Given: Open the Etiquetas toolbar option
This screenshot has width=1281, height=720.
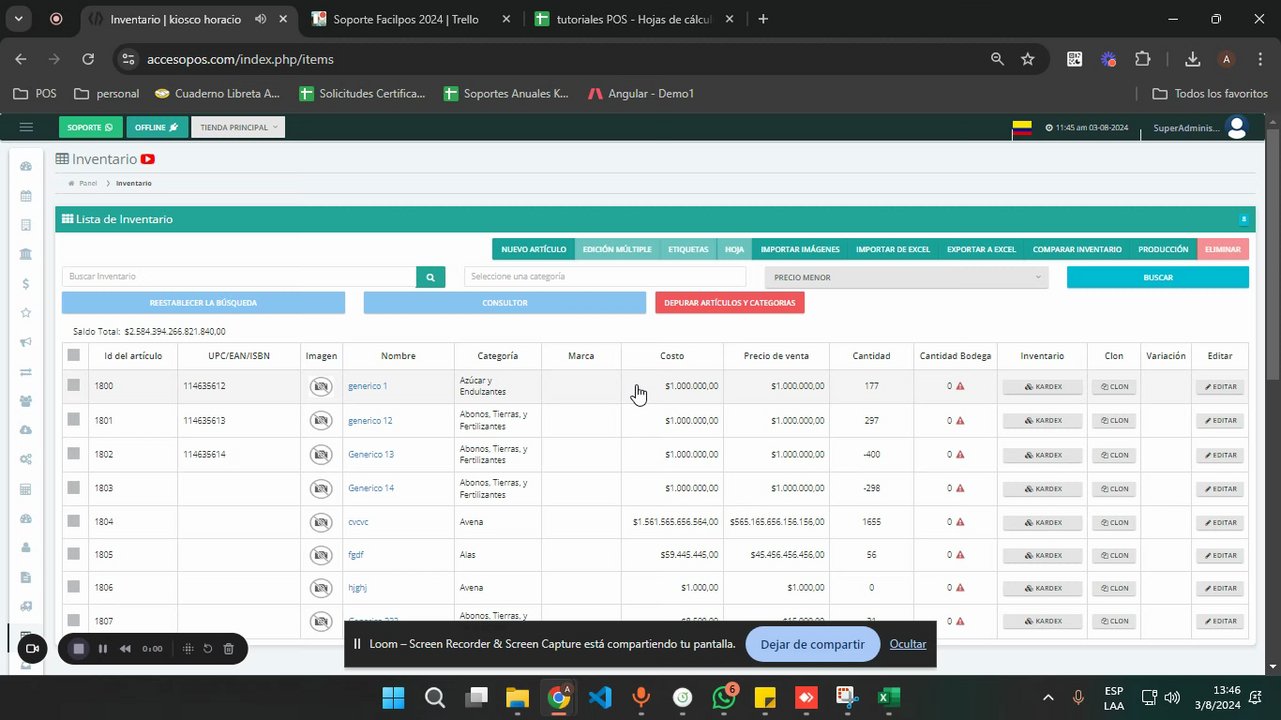Looking at the screenshot, I should 689,249.
